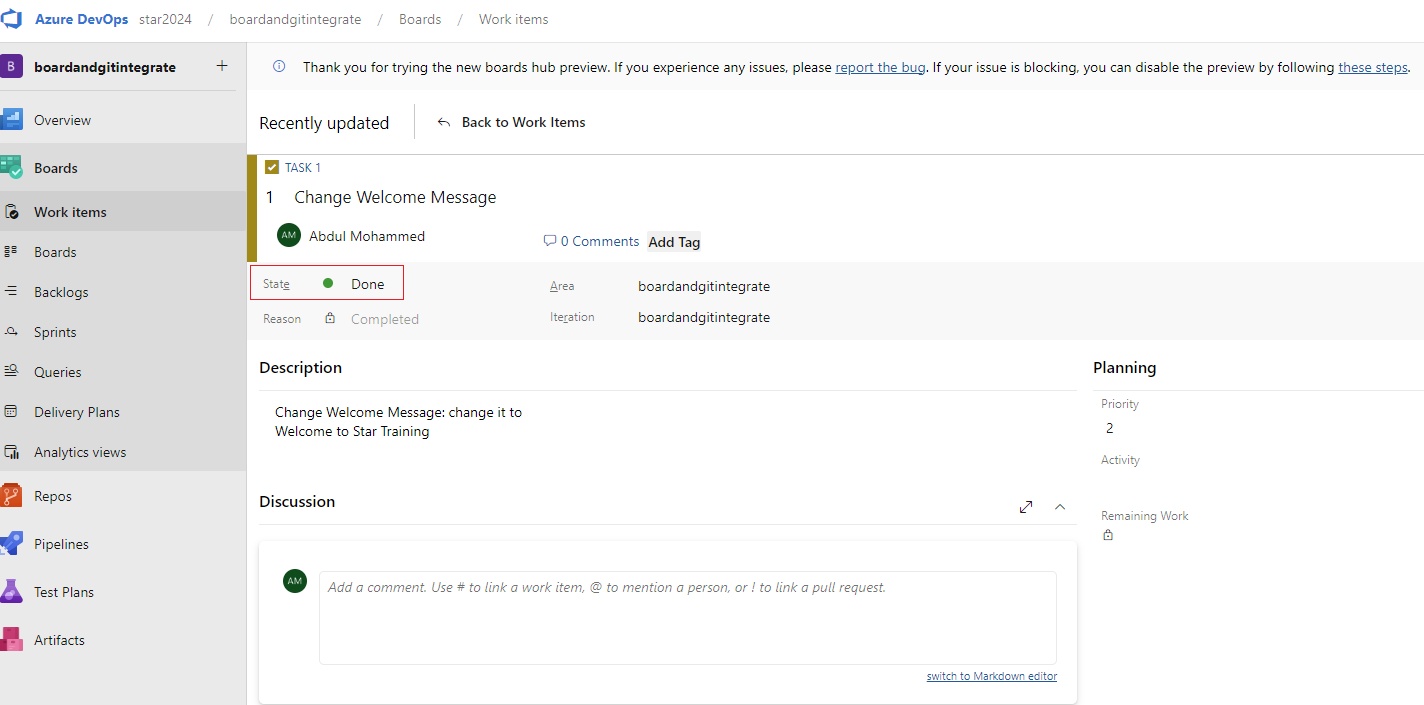Open the Pipelines hub icon
The image size is (1424, 705).
pos(12,544)
